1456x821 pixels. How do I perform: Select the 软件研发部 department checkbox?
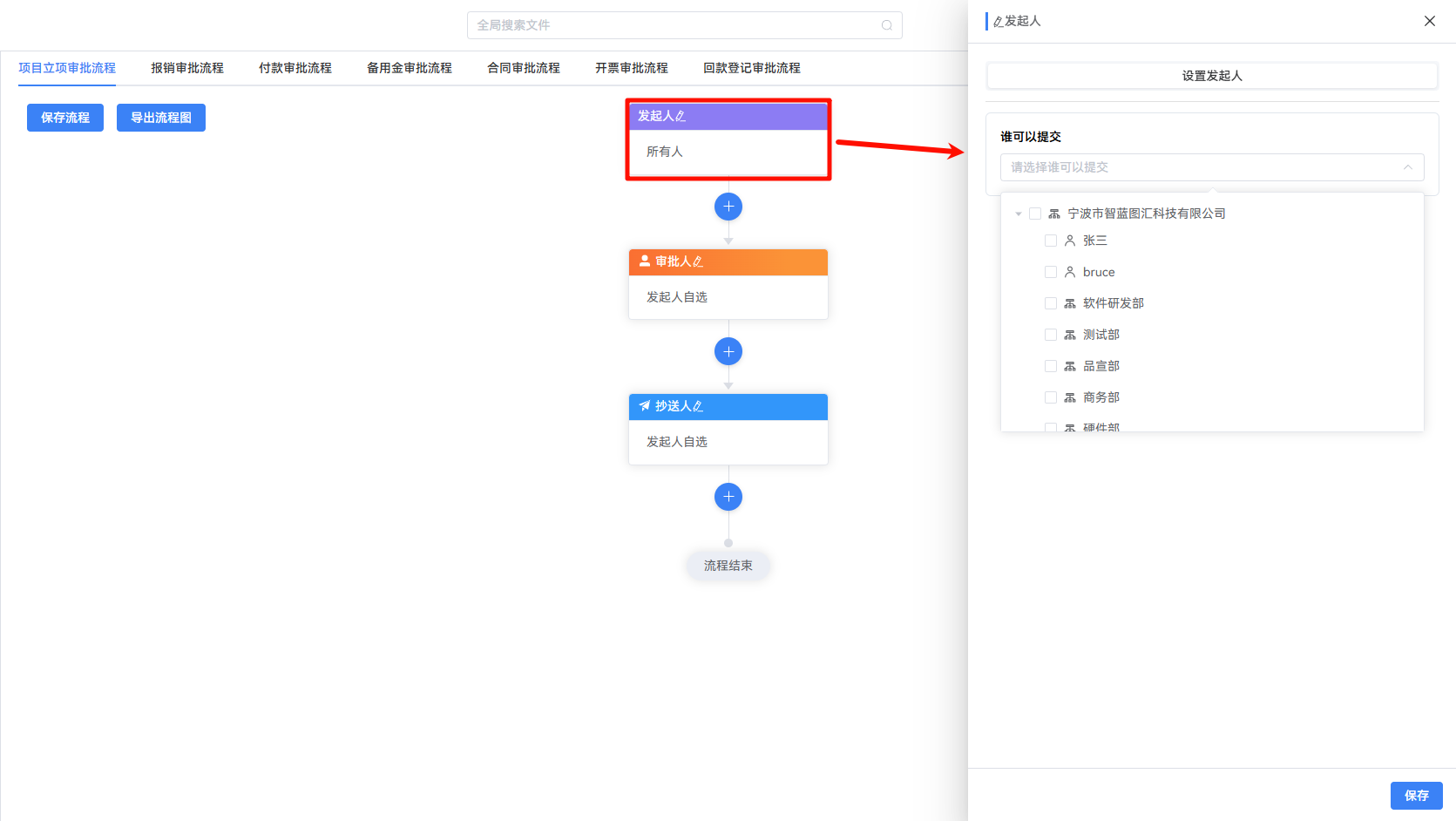[1051, 303]
